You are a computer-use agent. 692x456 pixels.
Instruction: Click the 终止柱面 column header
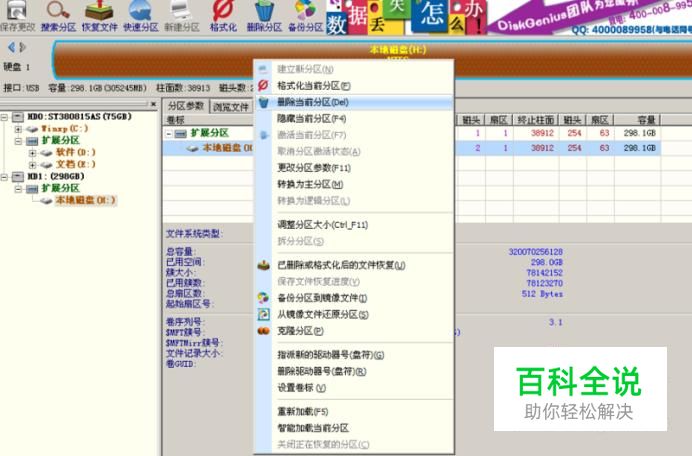tap(535, 120)
